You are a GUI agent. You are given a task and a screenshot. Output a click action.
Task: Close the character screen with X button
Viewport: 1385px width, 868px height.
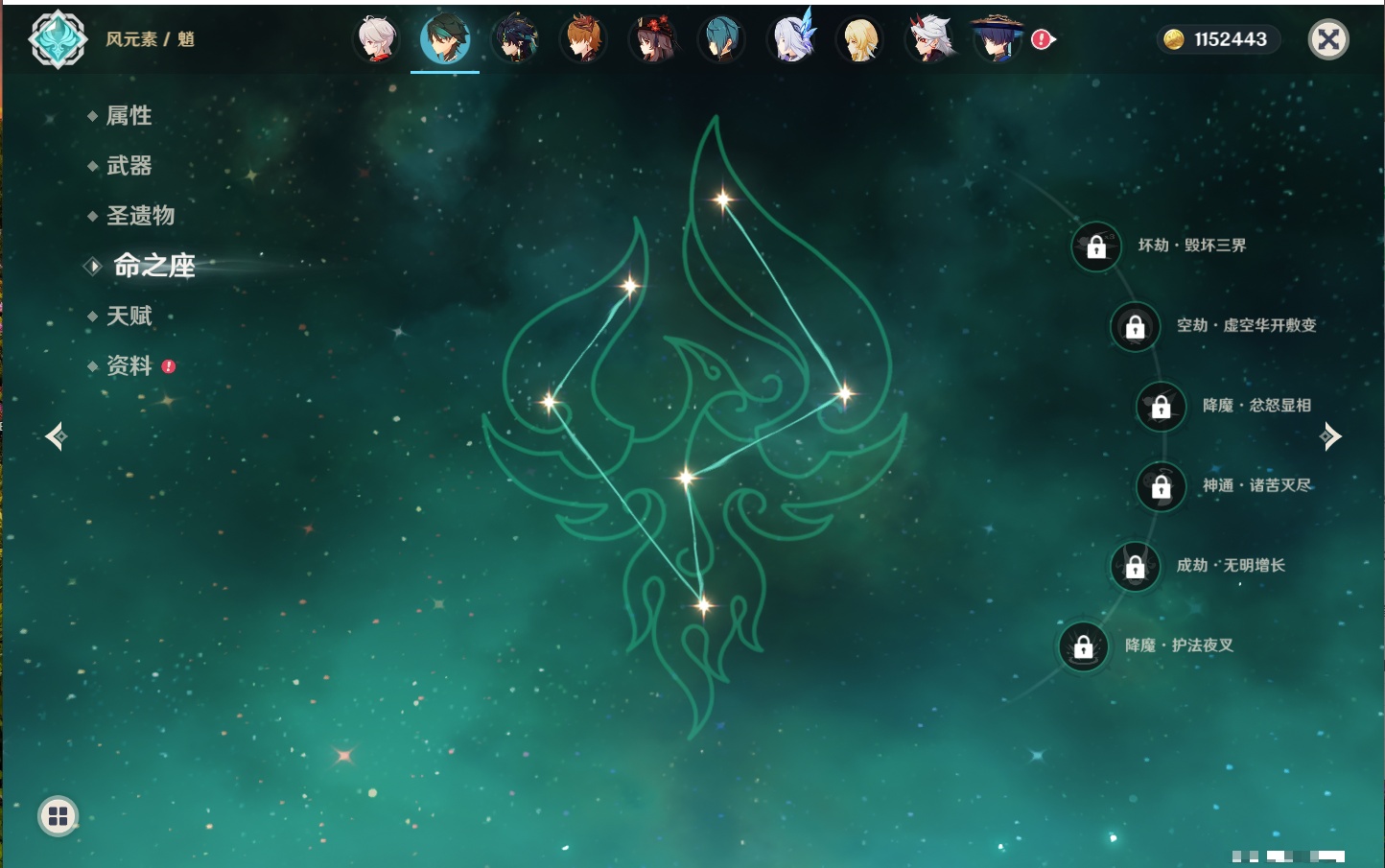pyautogui.click(x=1328, y=39)
